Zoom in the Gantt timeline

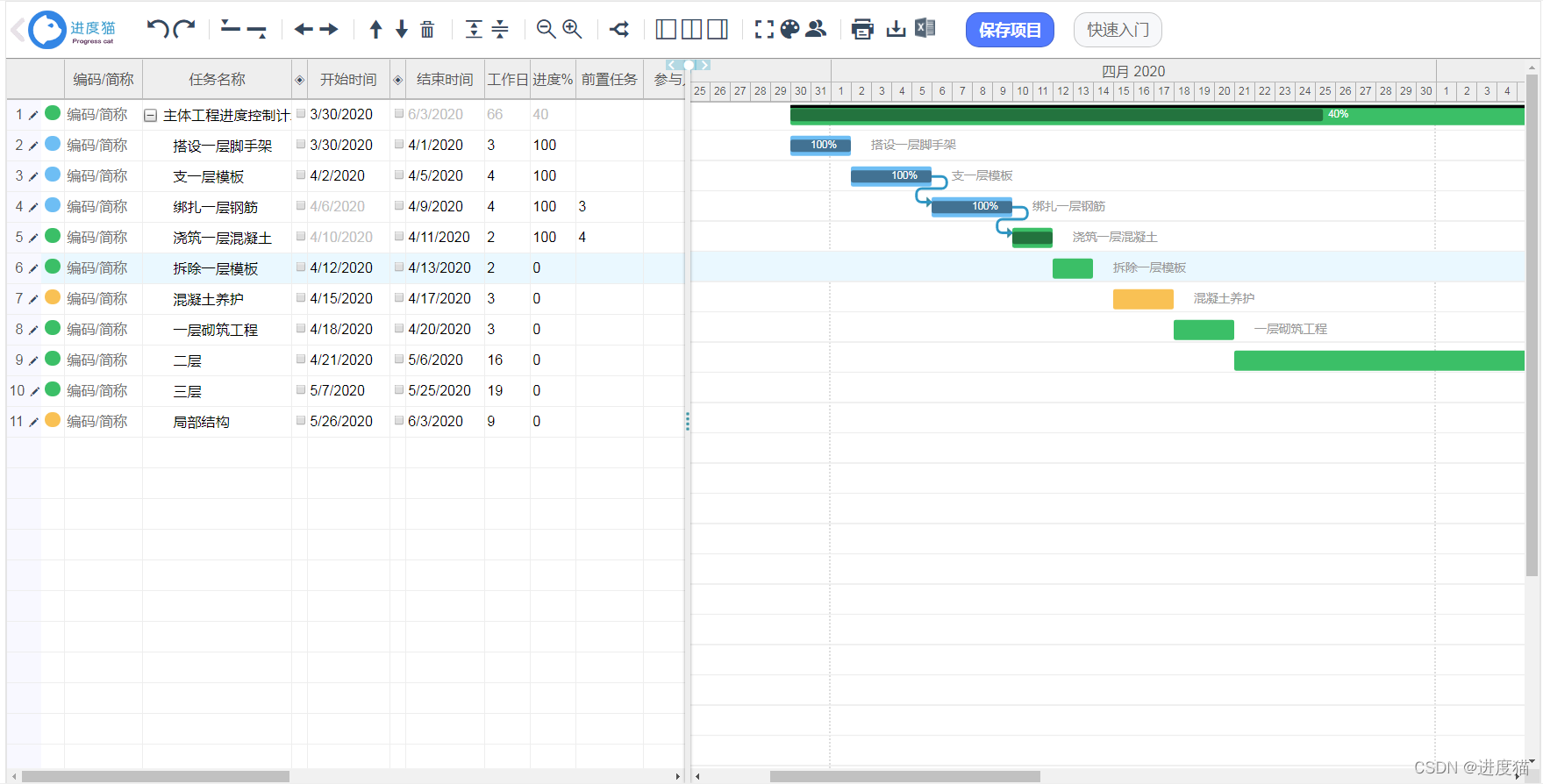point(572,29)
